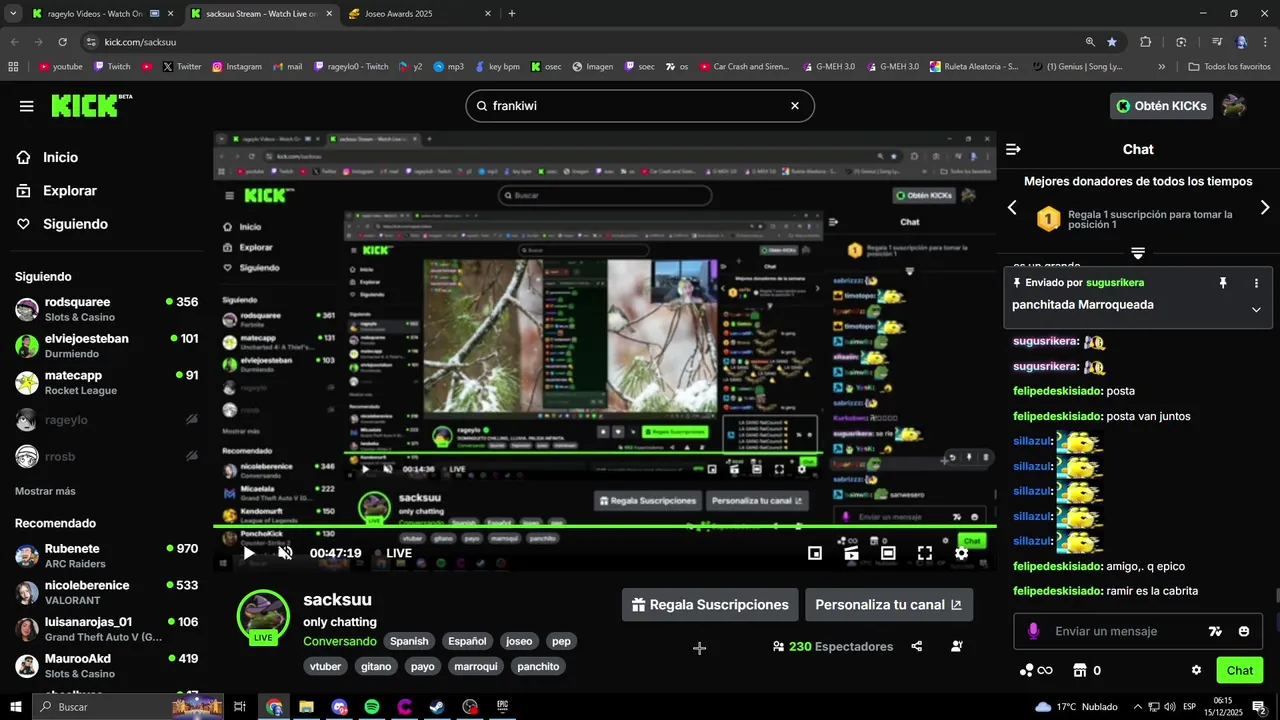Open the chat identity purple icon
Screen dimensions: 1280x720
point(1033,631)
